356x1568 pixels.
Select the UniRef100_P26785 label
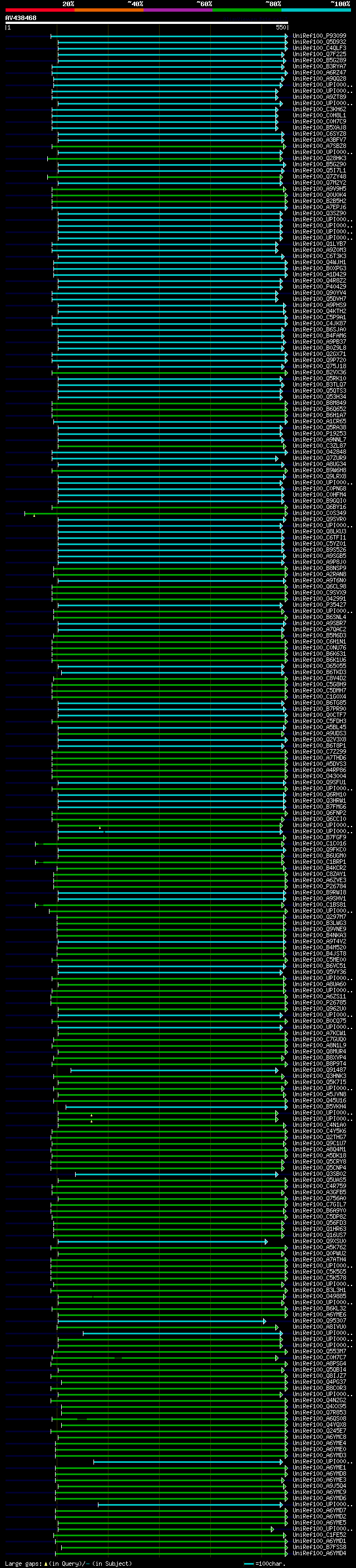(319, 1002)
